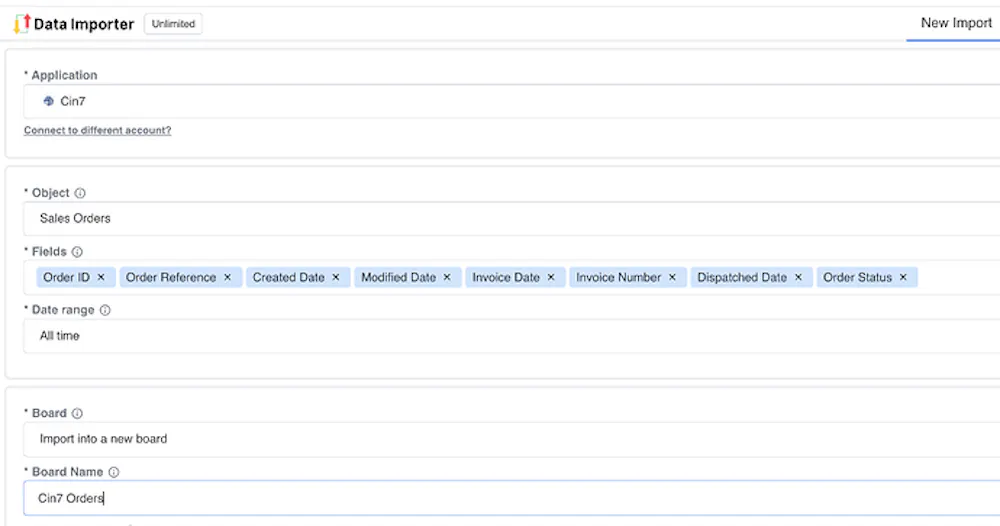
Task: Remove the Order Status field tag
Action: [x=903, y=277]
